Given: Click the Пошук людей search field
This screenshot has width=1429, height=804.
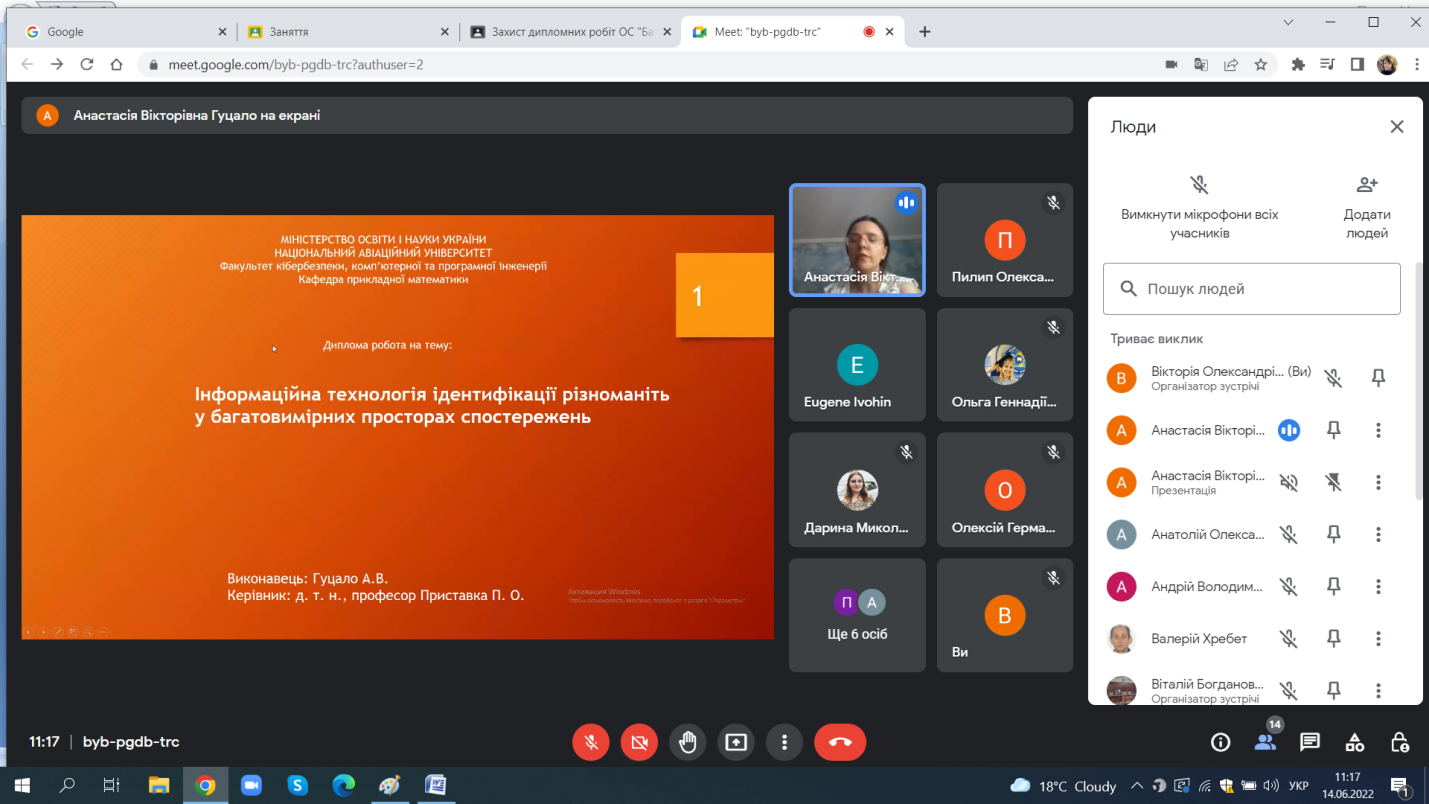Looking at the screenshot, I should pos(1251,289).
